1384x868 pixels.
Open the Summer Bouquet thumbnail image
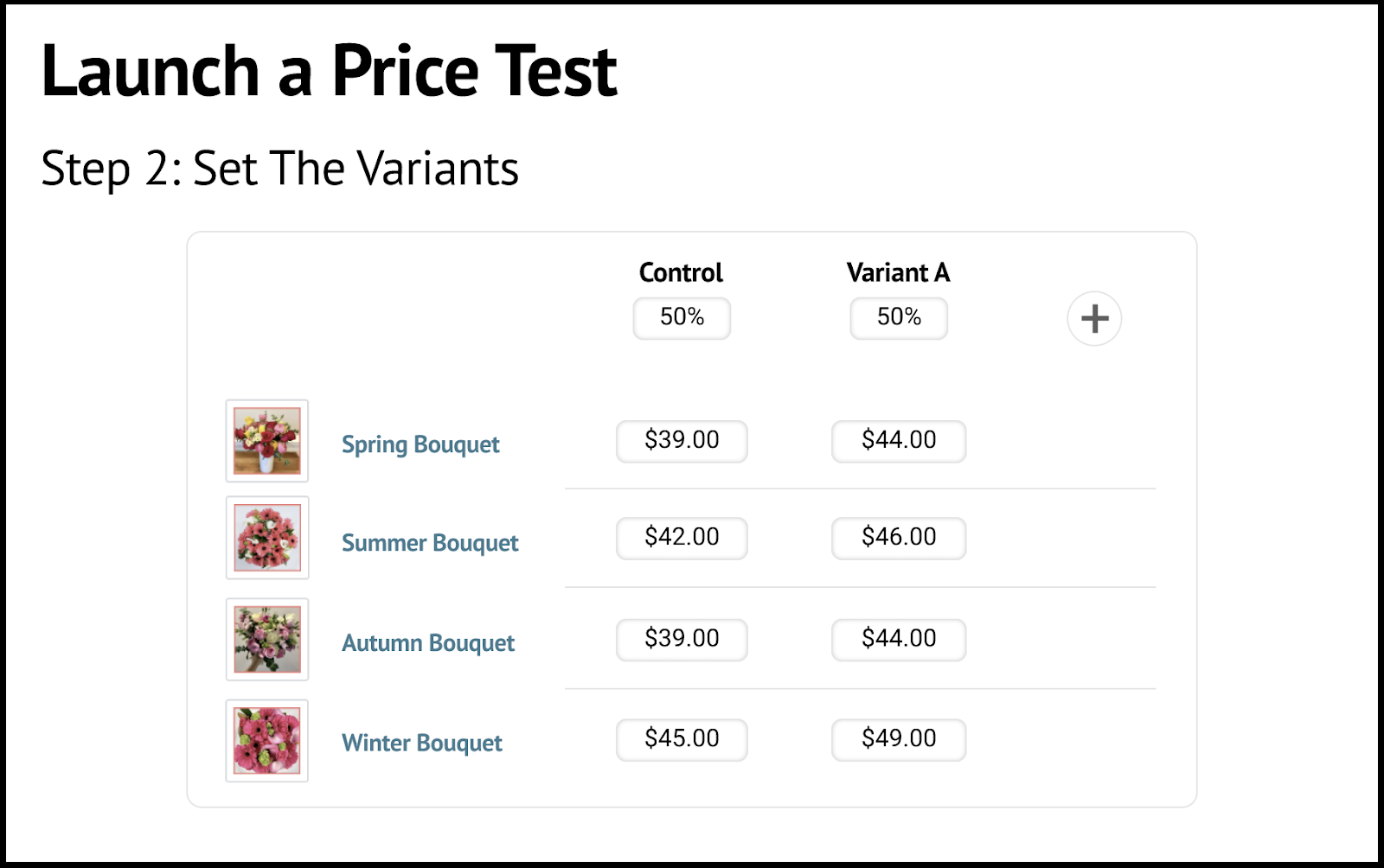point(267,538)
